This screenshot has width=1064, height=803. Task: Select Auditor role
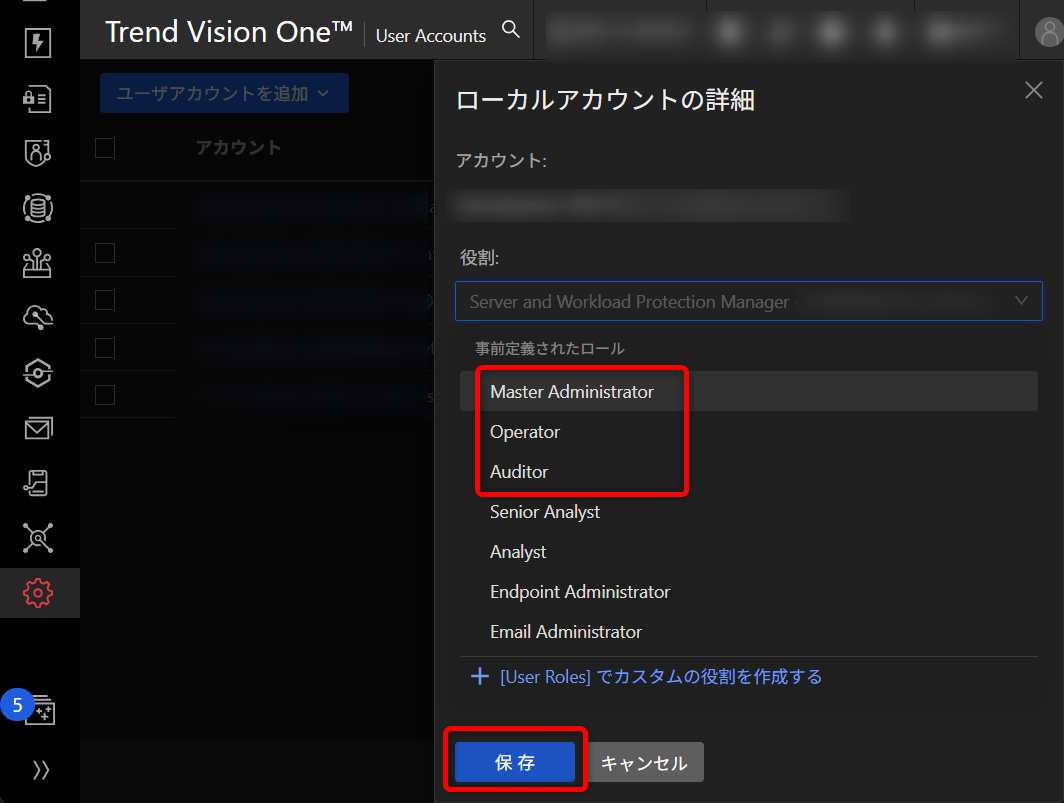coord(748,472)
